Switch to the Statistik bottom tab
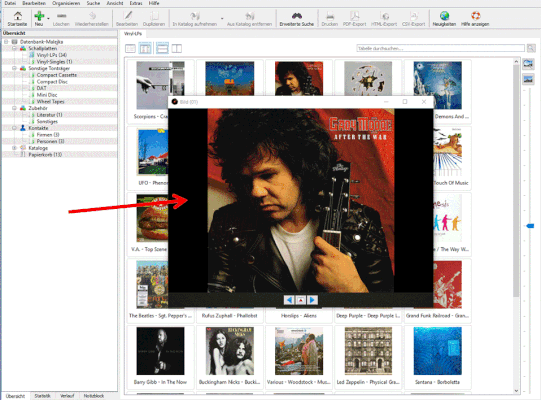Image resolution: width=541 pixels, height=400 pixels. (x=42, y=396)
